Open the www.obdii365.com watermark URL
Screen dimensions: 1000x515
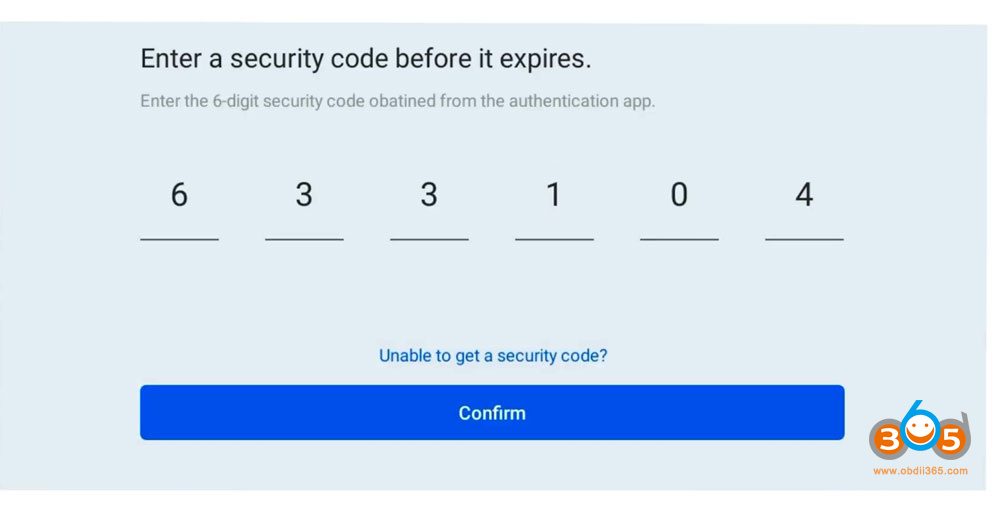click(920, 471)
